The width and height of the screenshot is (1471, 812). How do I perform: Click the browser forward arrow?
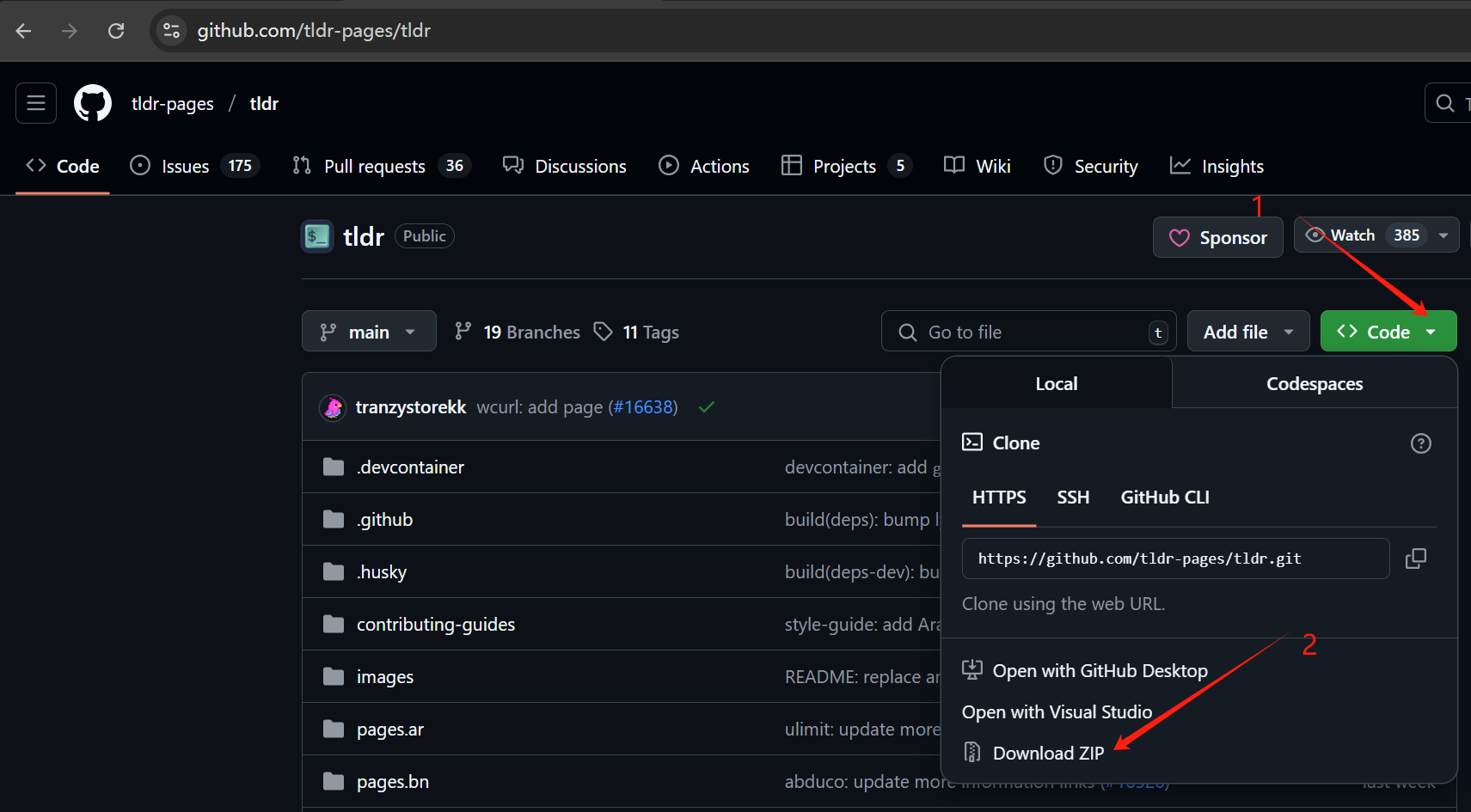(x=70, y=31)
